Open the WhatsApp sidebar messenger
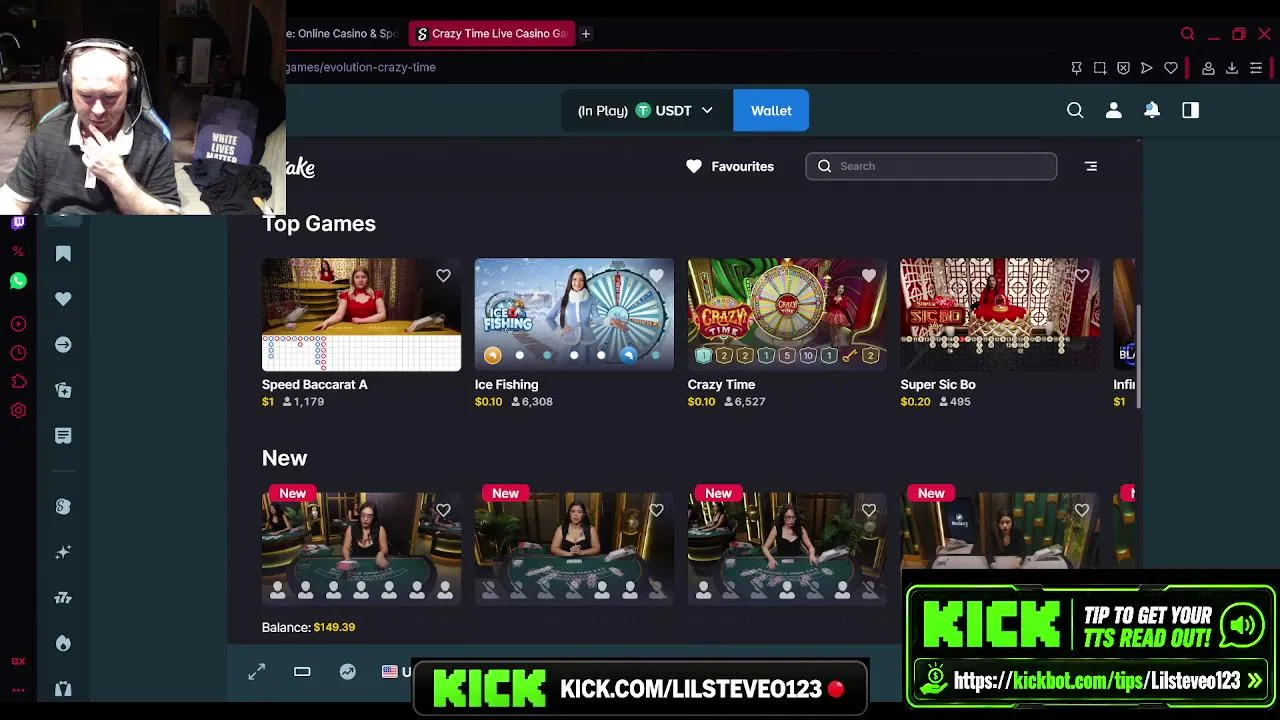This screenshot has width=1280, height=720. coord(18,281)
